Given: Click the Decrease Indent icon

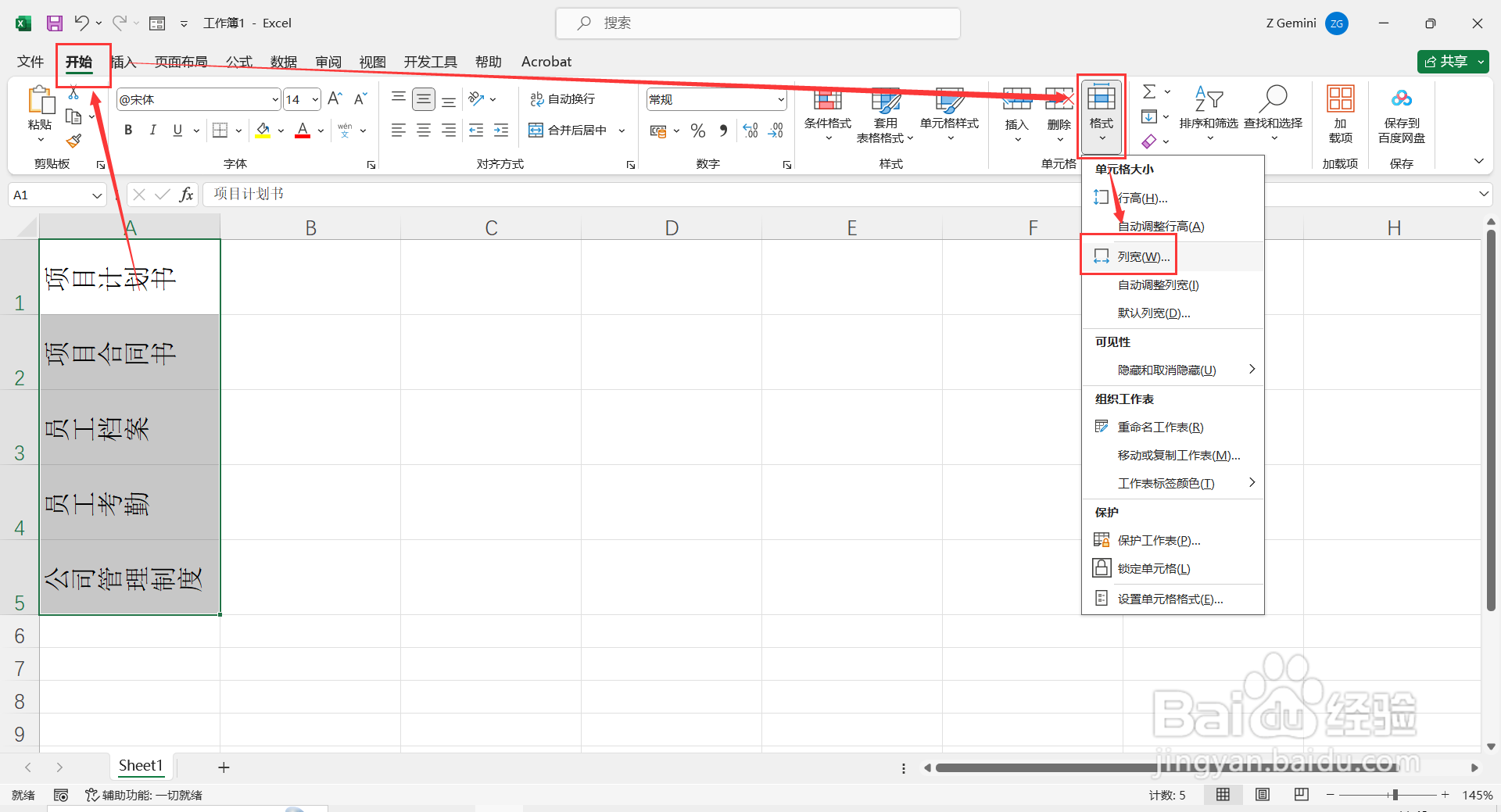Looking at the screenshot, I should tap(476, 130).
